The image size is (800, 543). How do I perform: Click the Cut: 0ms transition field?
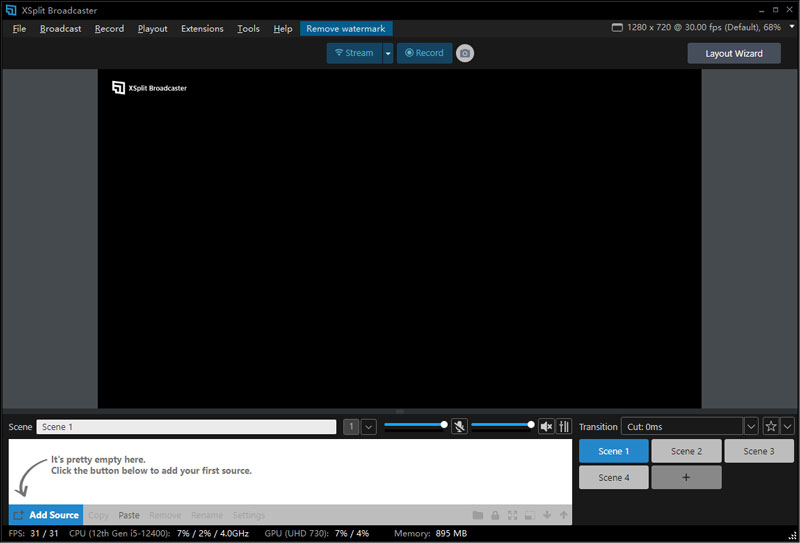click(x=682, y=426)
